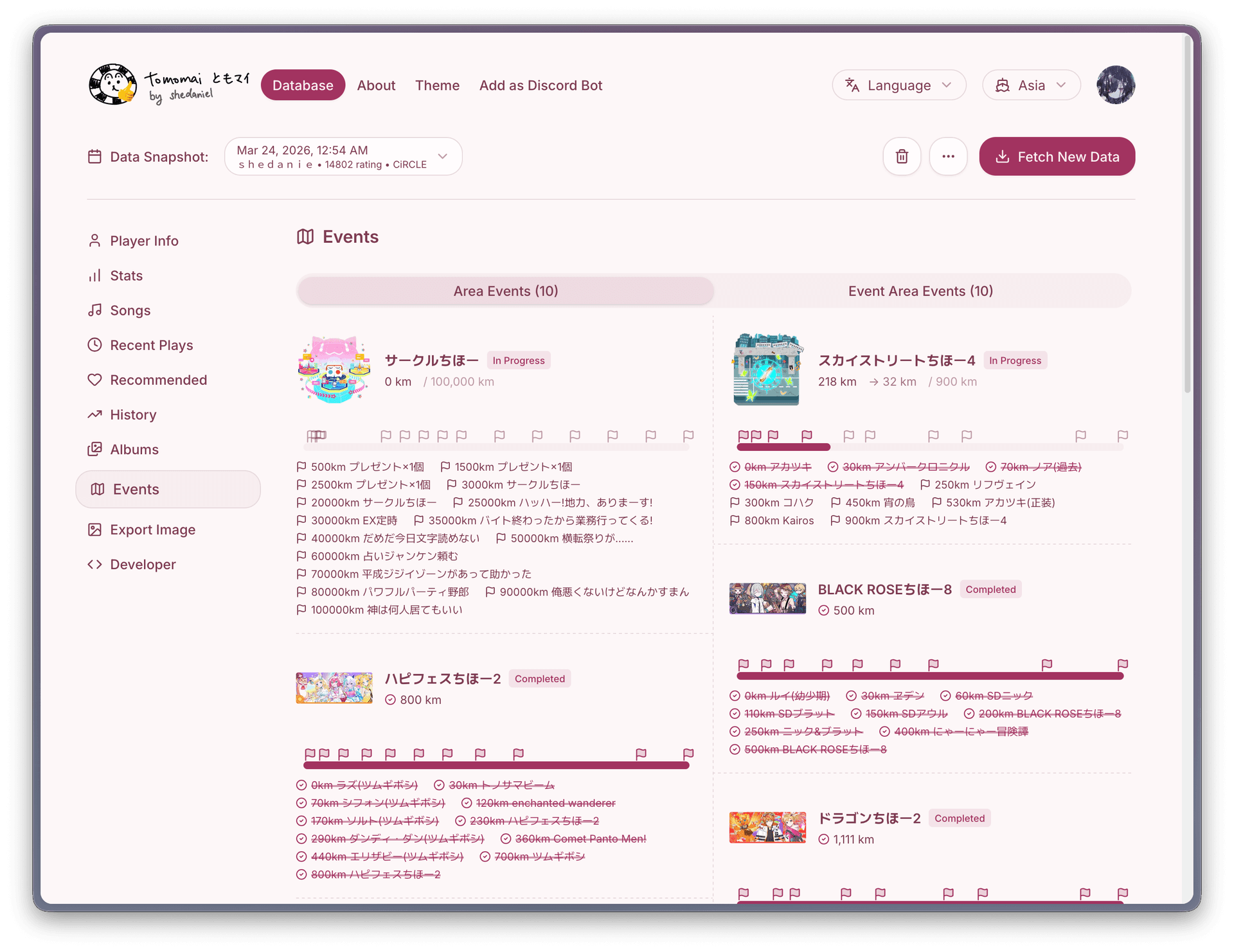Expand the Data Snapshot date selector
This screenshot has height=952, width=1234.
(343, 157)
